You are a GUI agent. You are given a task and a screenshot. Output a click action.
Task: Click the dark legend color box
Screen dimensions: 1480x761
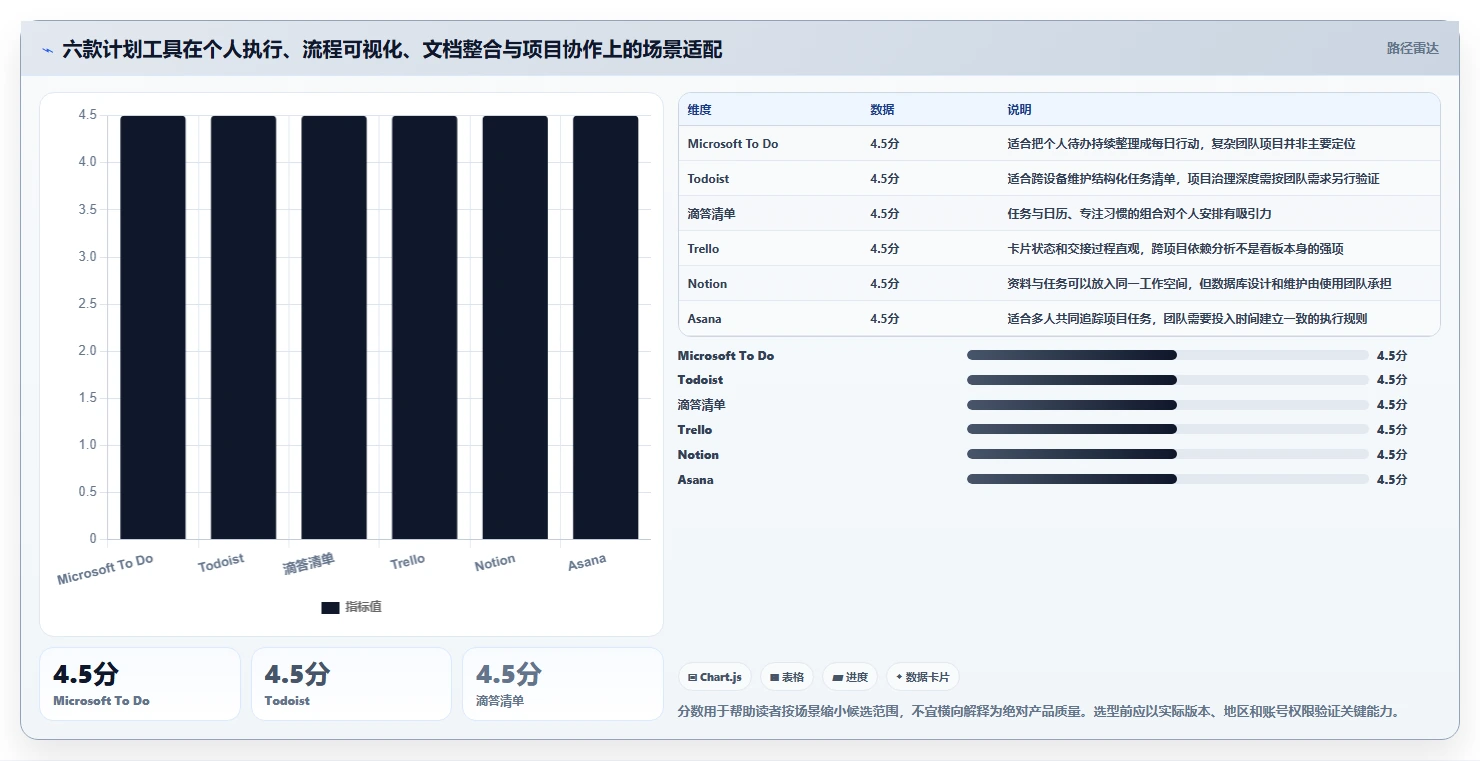coord(330,607)
